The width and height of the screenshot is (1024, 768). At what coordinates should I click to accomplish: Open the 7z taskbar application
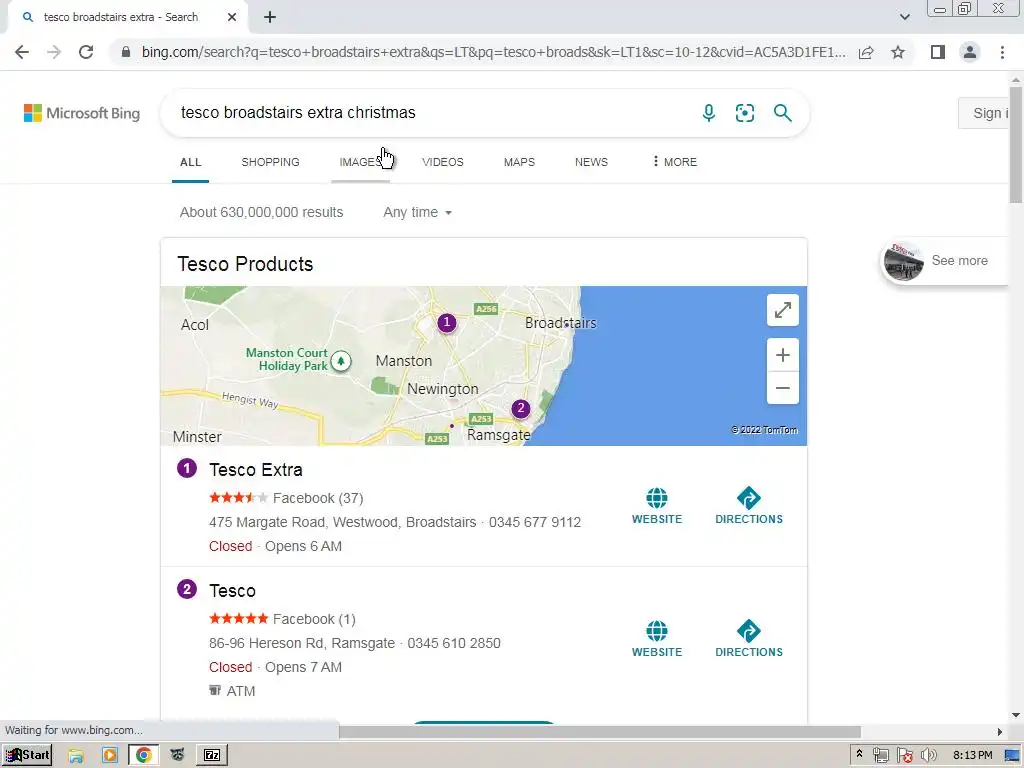pos(212,755)
